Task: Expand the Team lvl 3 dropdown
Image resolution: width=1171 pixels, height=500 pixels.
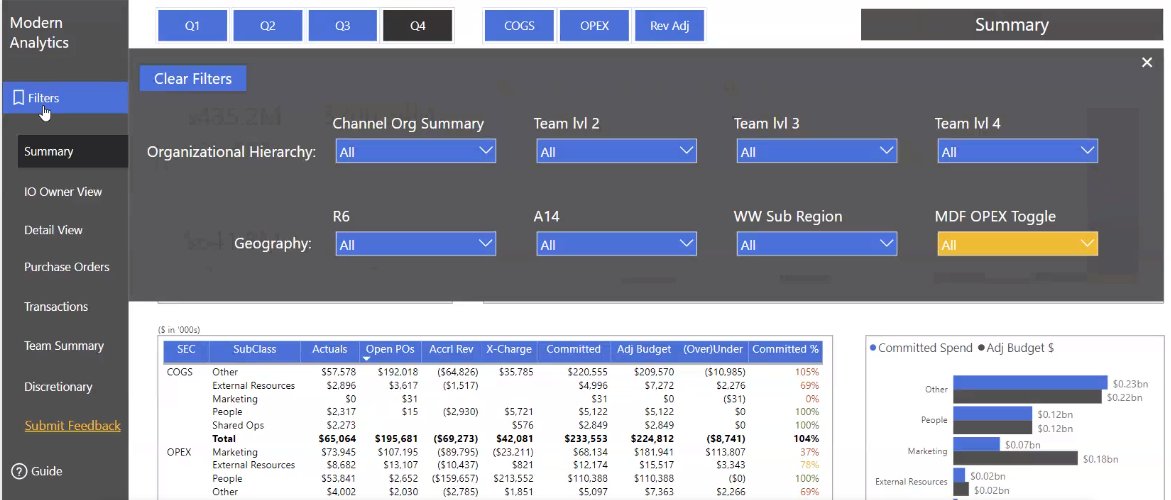Action: click(817, 151)
